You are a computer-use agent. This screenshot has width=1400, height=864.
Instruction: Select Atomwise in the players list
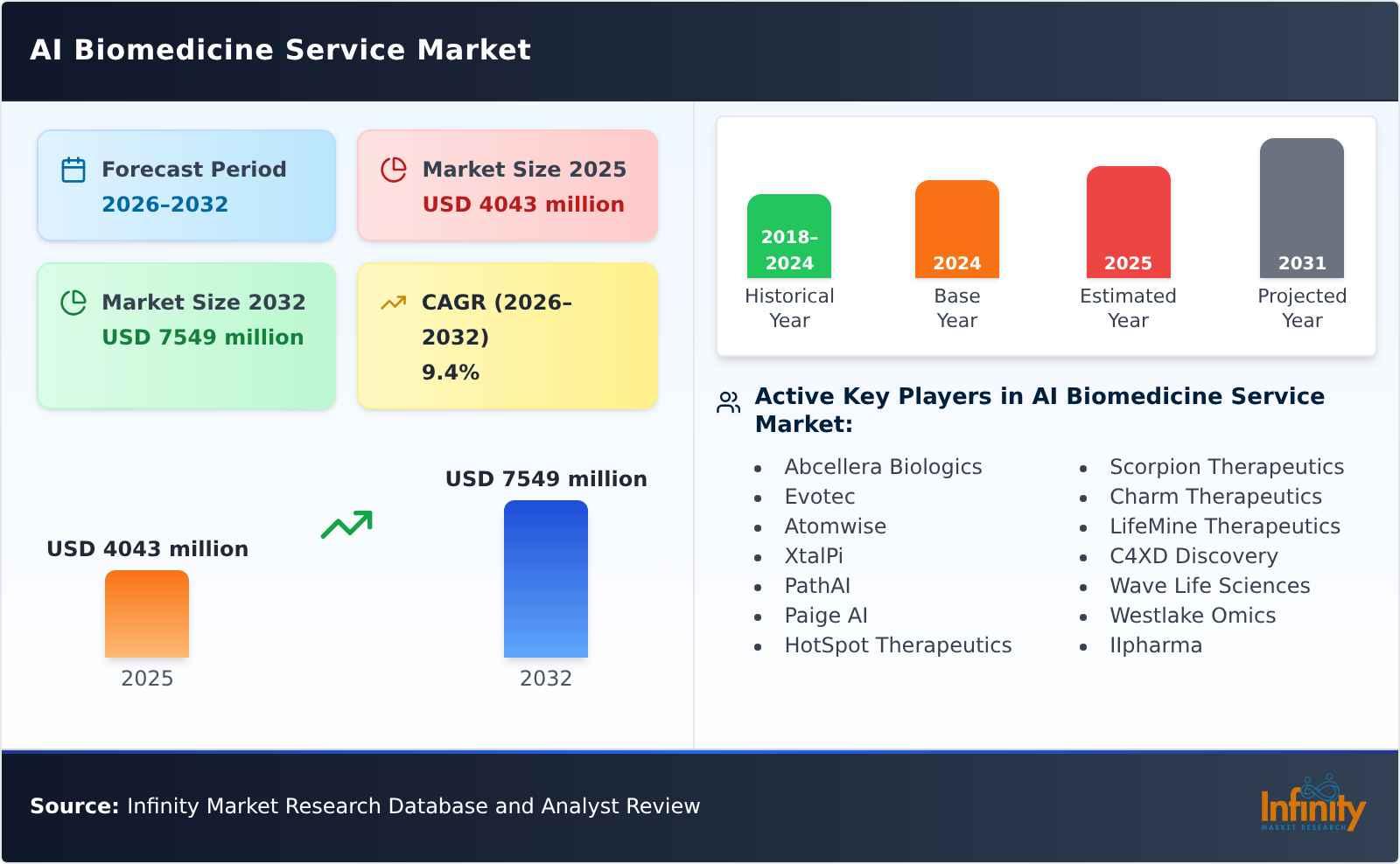pos(836,526)
